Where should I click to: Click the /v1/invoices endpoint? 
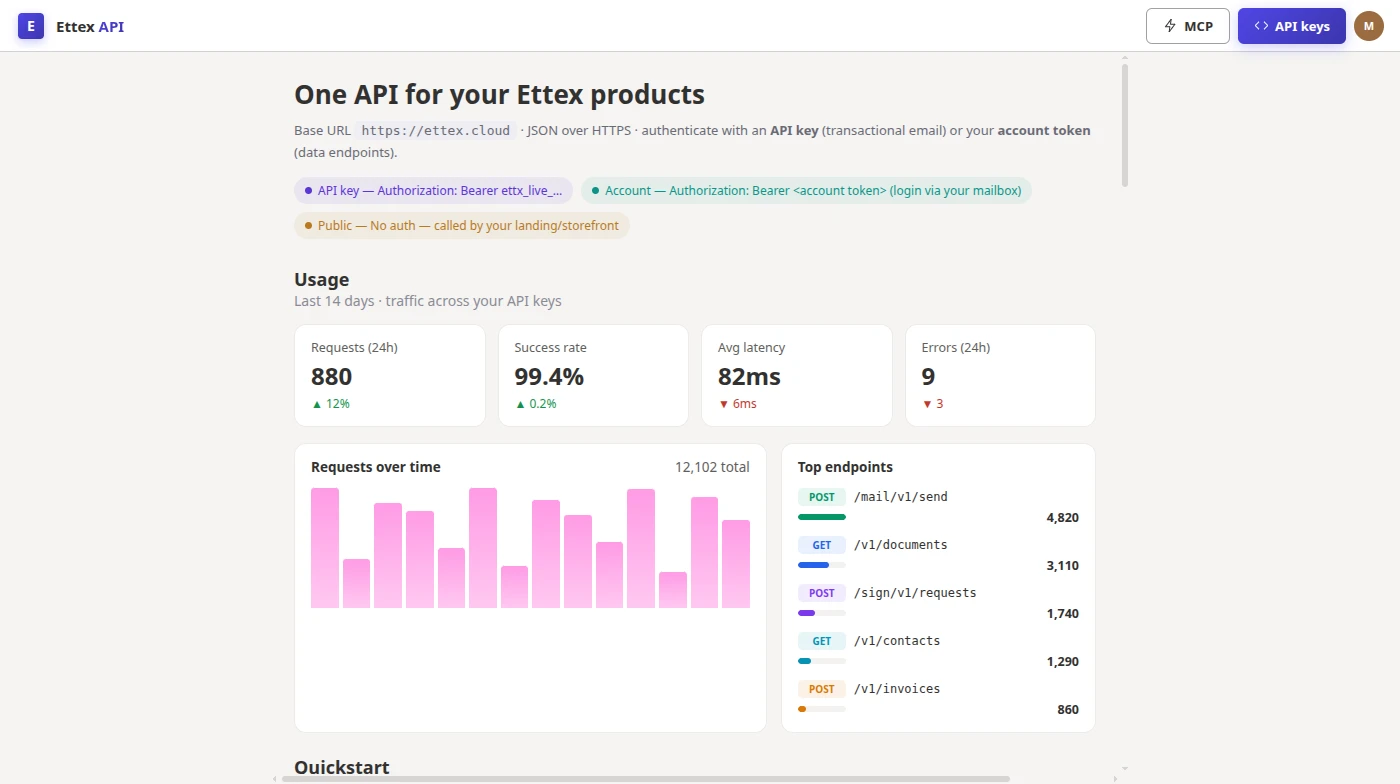[x=897, y=689]
